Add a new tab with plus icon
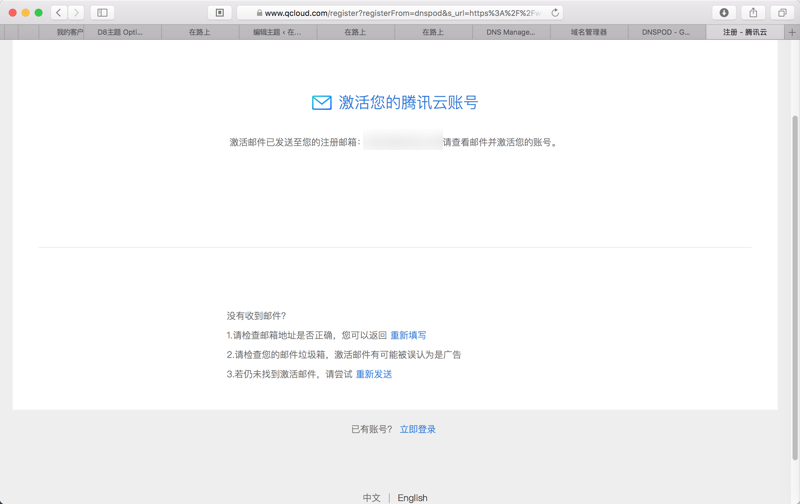Screen dimensions: 800x504 [792, 32]
